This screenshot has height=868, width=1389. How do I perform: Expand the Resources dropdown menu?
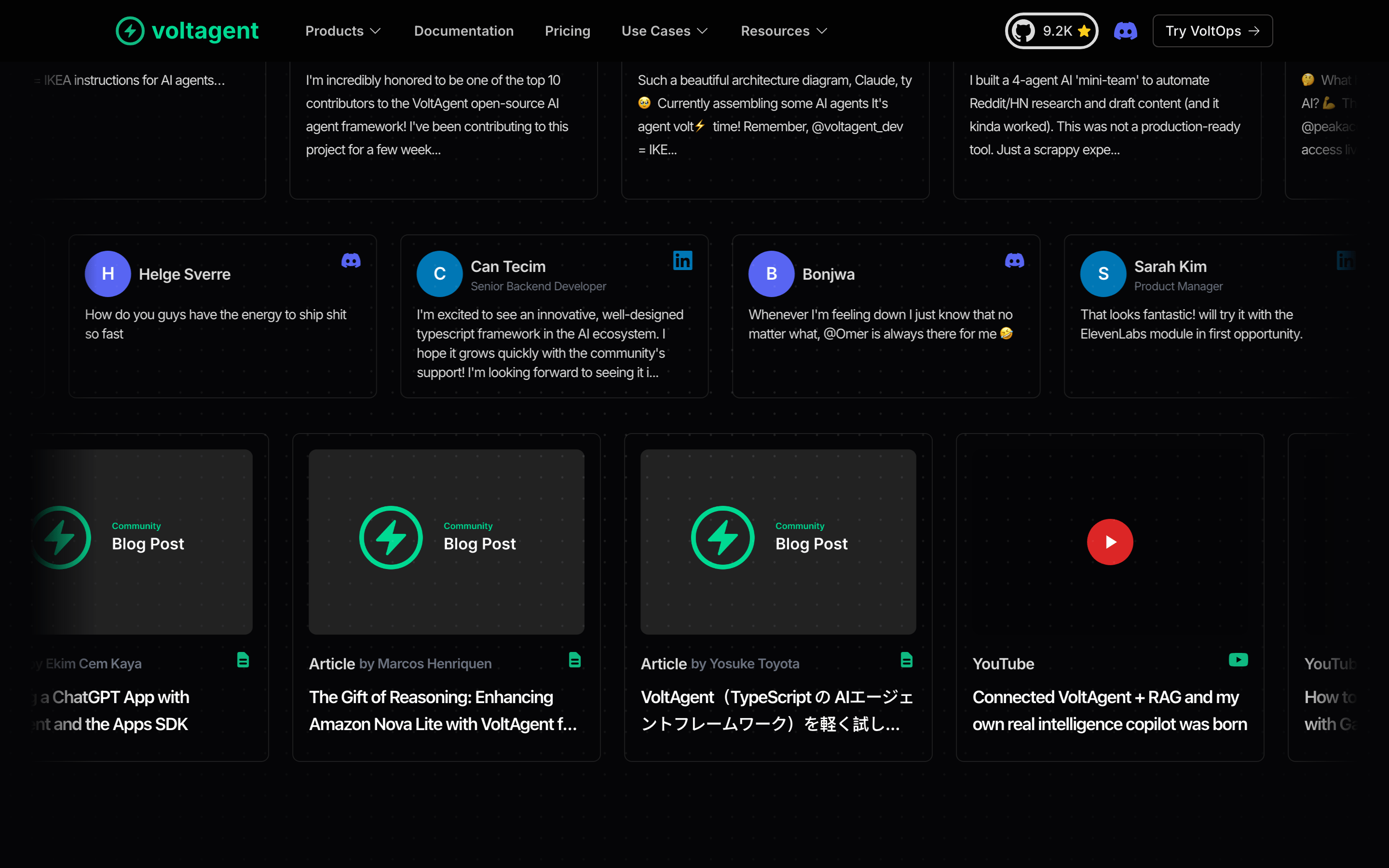tap(784, 31)
